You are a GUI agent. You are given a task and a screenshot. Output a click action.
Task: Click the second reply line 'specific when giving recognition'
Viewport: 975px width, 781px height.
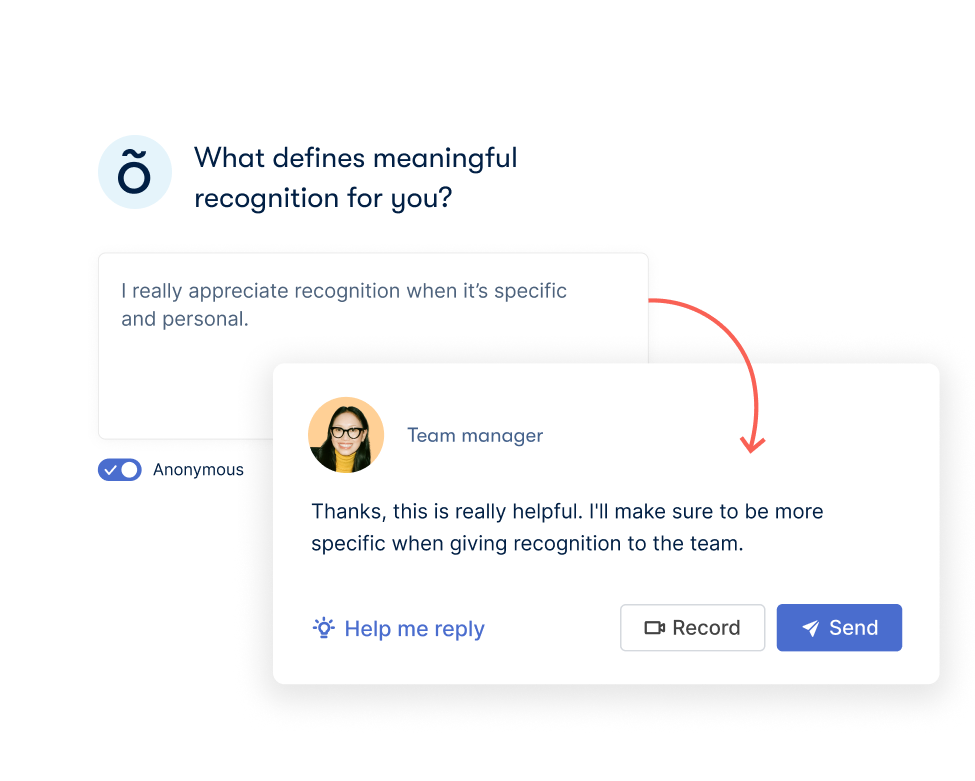click(527, 543)
